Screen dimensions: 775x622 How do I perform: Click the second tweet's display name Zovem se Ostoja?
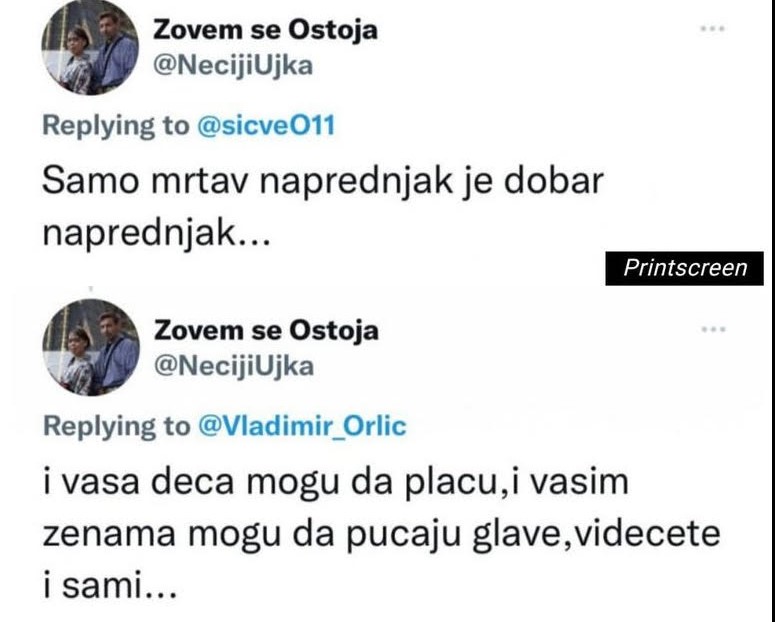point(265,329)
